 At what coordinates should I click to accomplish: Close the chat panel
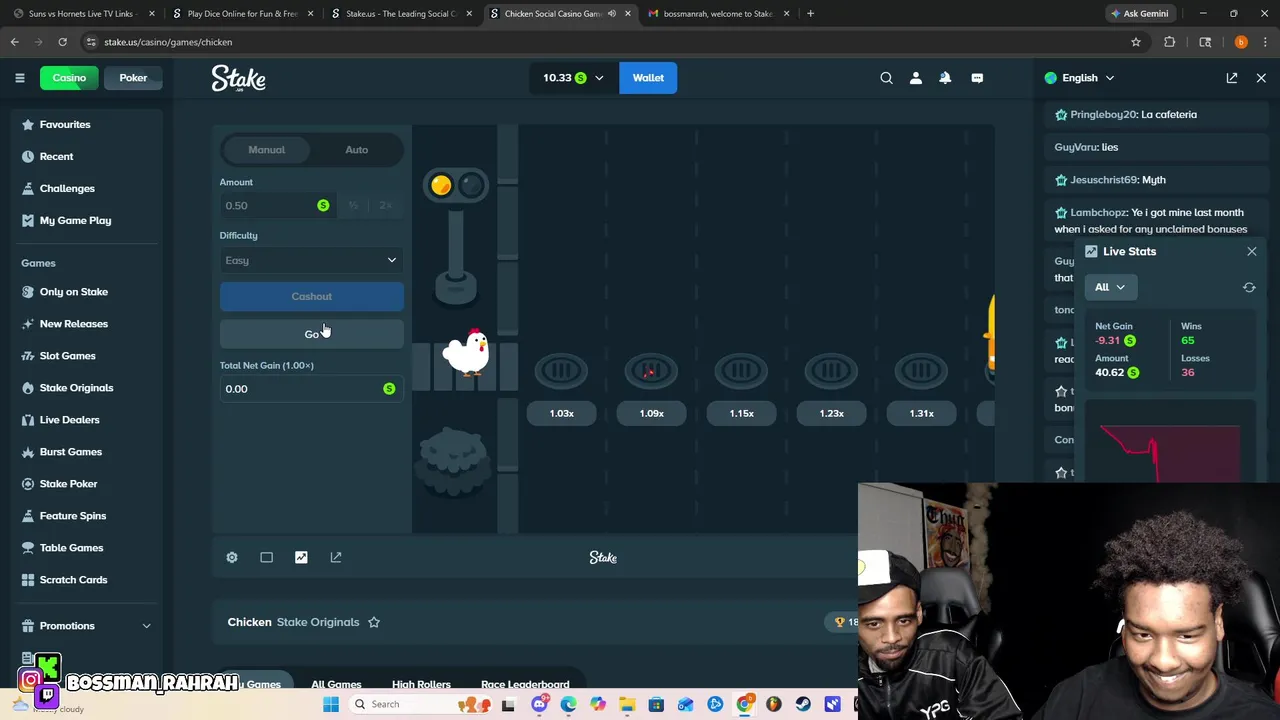(1261, 78)
